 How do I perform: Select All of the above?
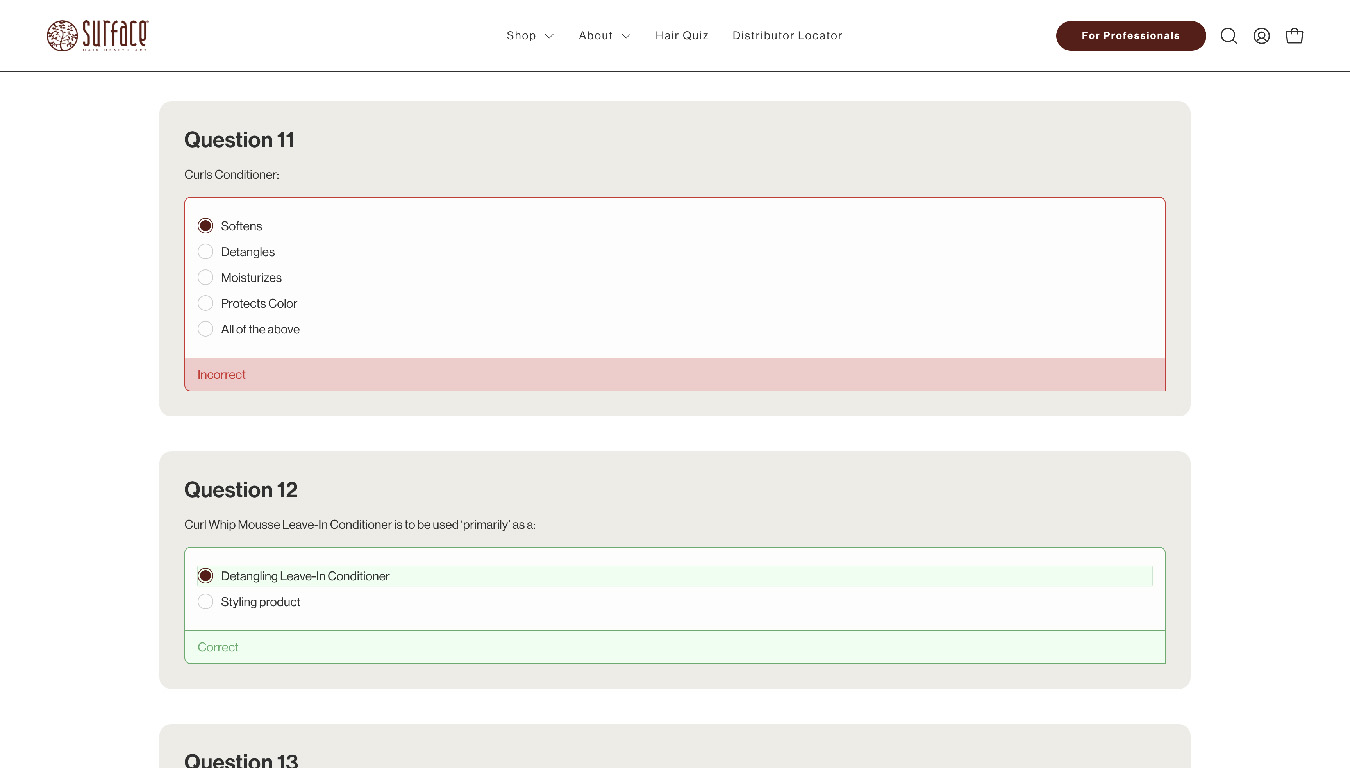pyautogui.click(x=205, y=329)
